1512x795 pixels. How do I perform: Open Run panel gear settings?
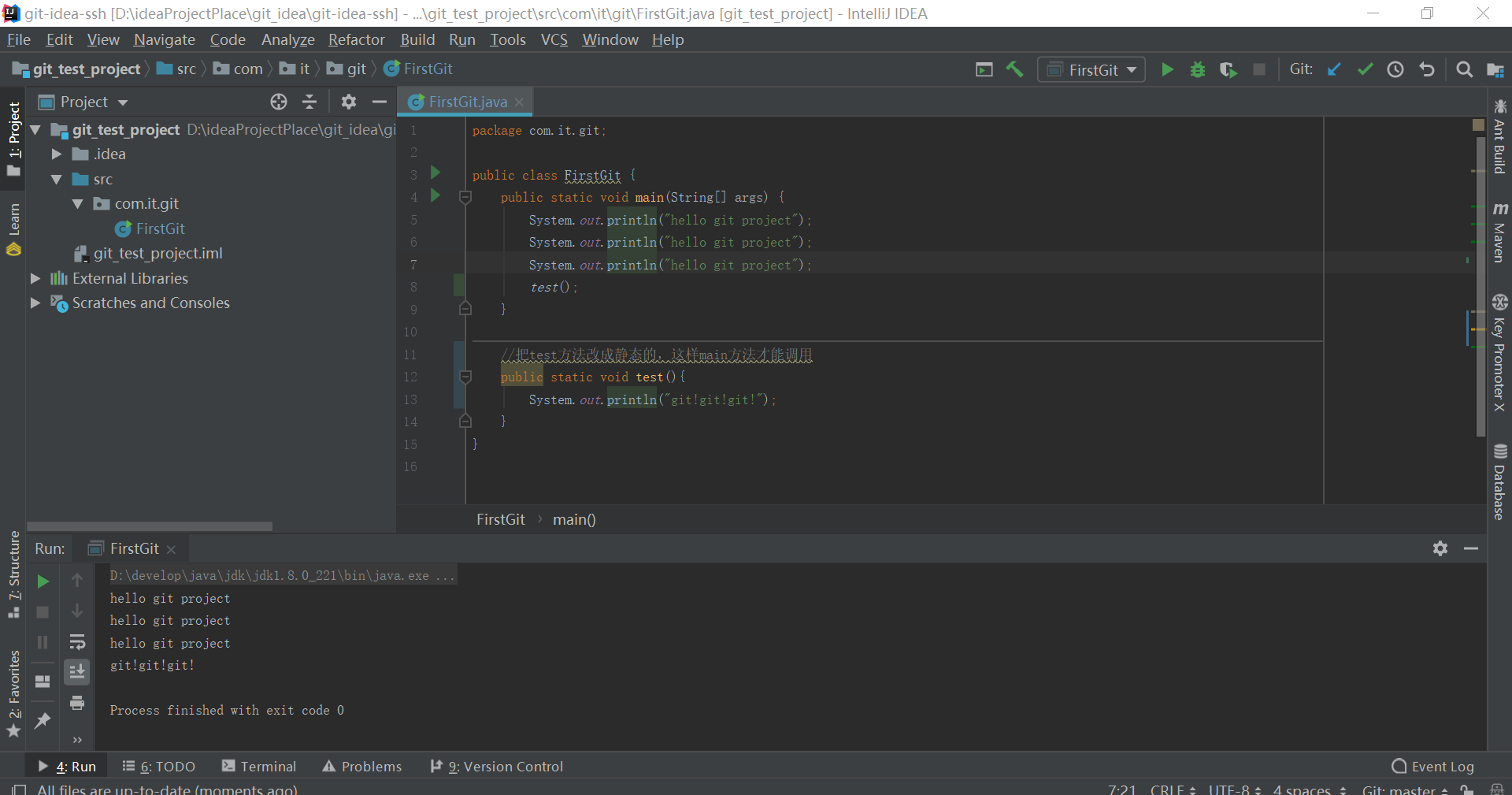(x=1440, y=548)
